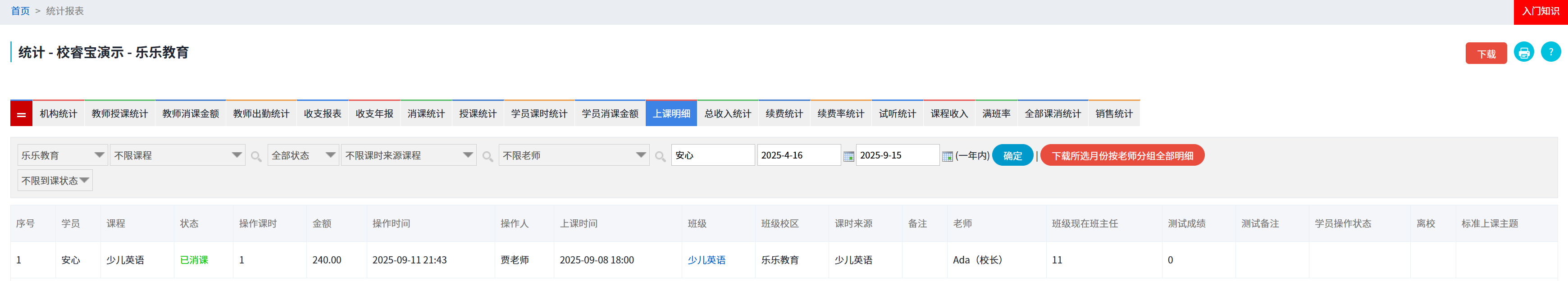Screen dimensions: 1568x281
Task: Switch to the 收支报表 tab
Action: pyautogui.click(x=323, y=114)
